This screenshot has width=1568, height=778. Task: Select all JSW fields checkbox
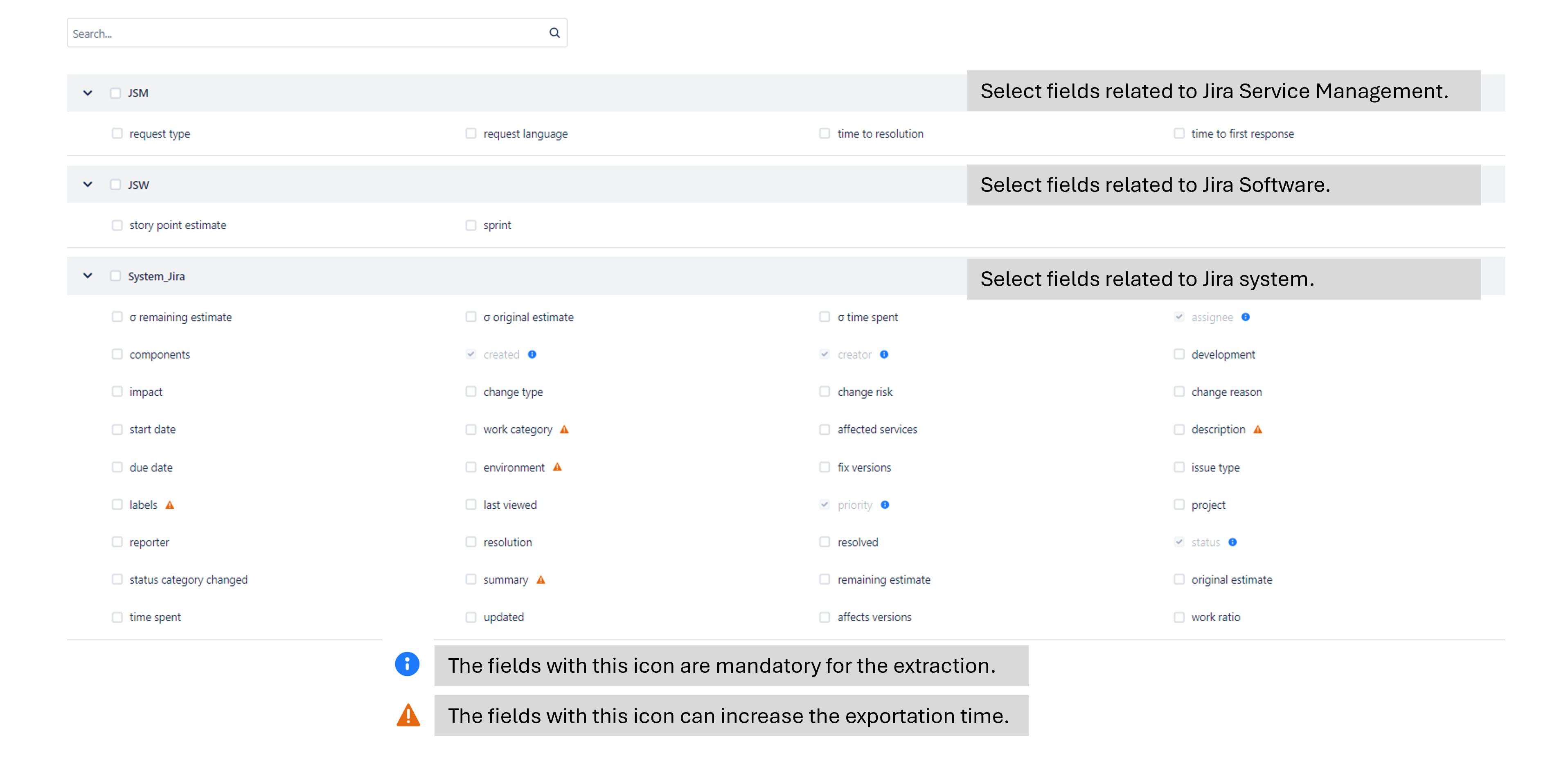[x=115, y=185]
